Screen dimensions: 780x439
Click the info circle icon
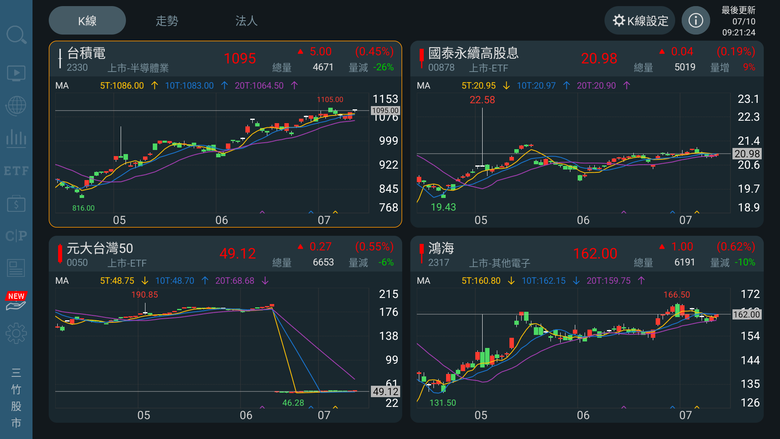[695, 20]
